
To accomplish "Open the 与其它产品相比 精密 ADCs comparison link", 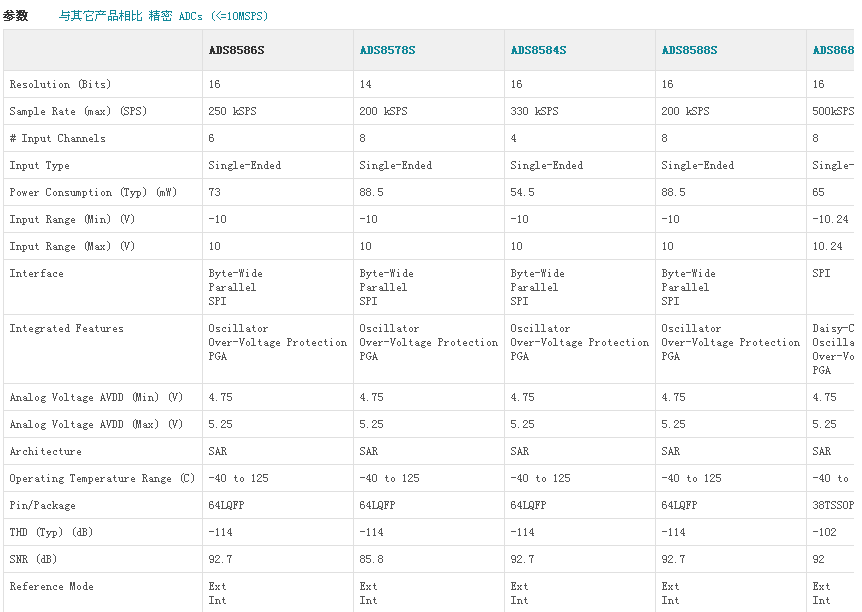I will pyautogui.click(x=163, y=16).
